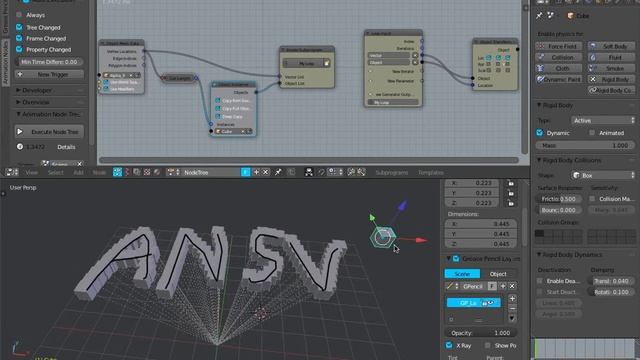Select the highlighted animation nodes tree-type icon

[x=117, y=172]
